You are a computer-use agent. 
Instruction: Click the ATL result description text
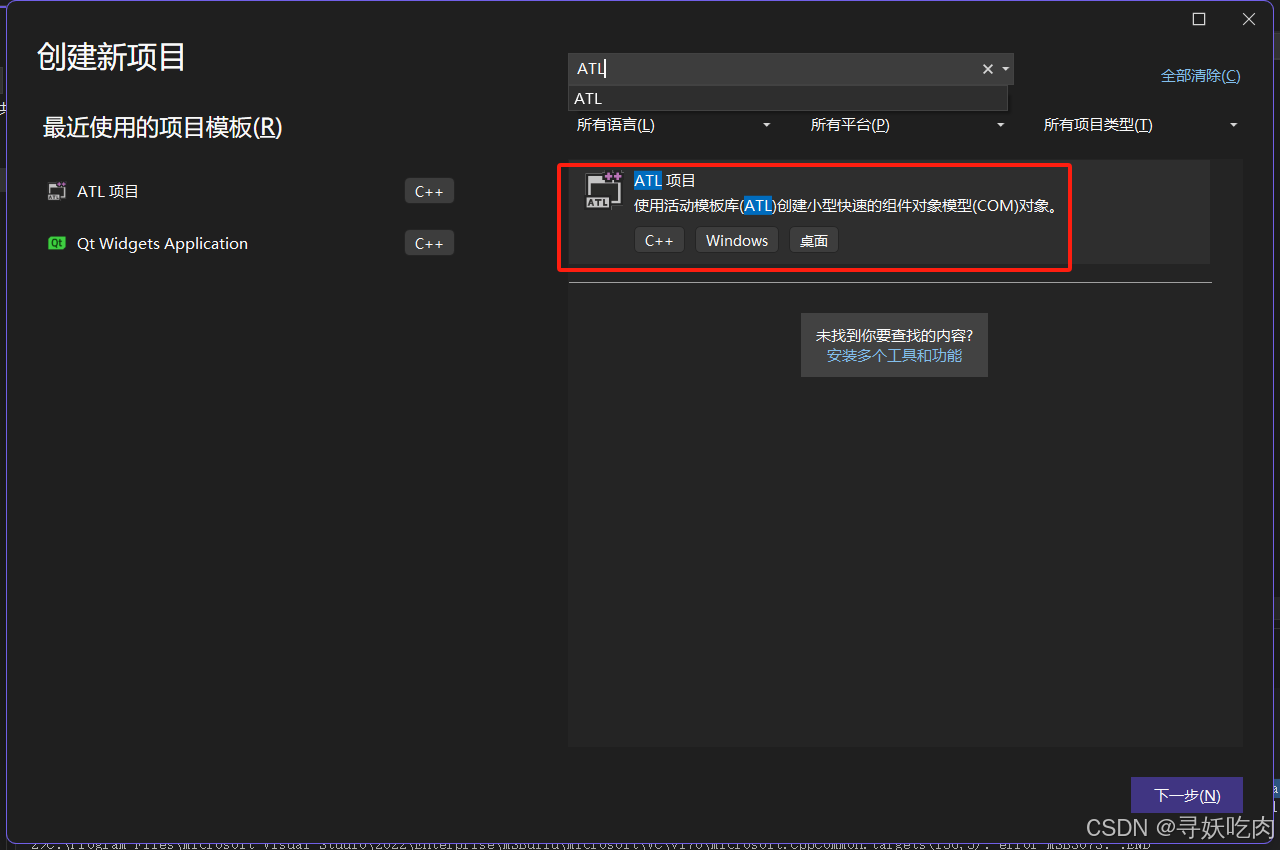846,206
